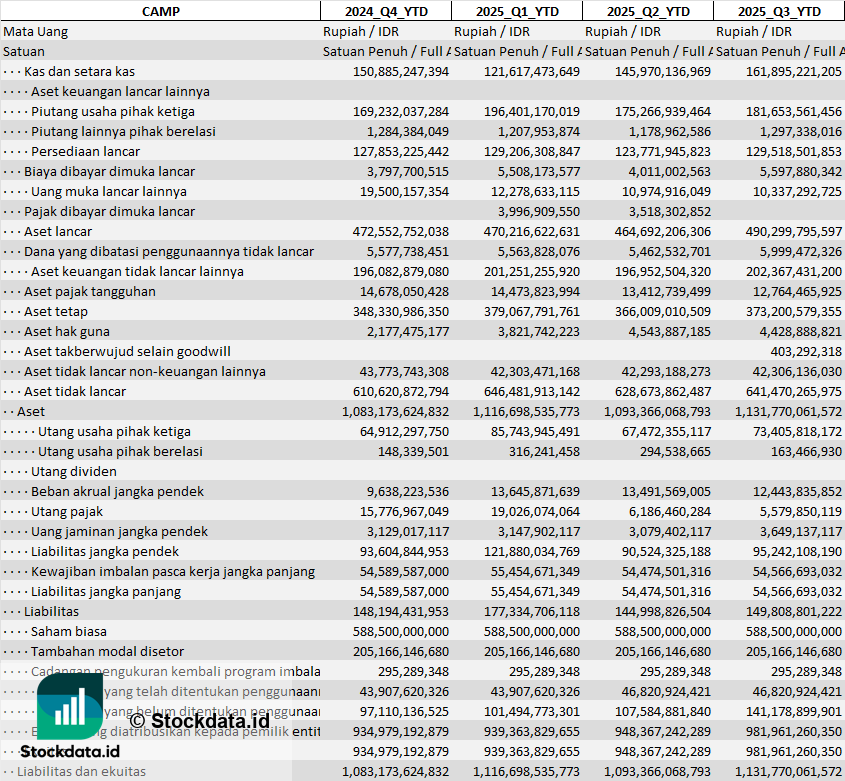Viewport: 845px width, 781px height.
Task: Select the 2025_Q1_YTD column header
Action: pyautogui.click(x=516, y=11)
